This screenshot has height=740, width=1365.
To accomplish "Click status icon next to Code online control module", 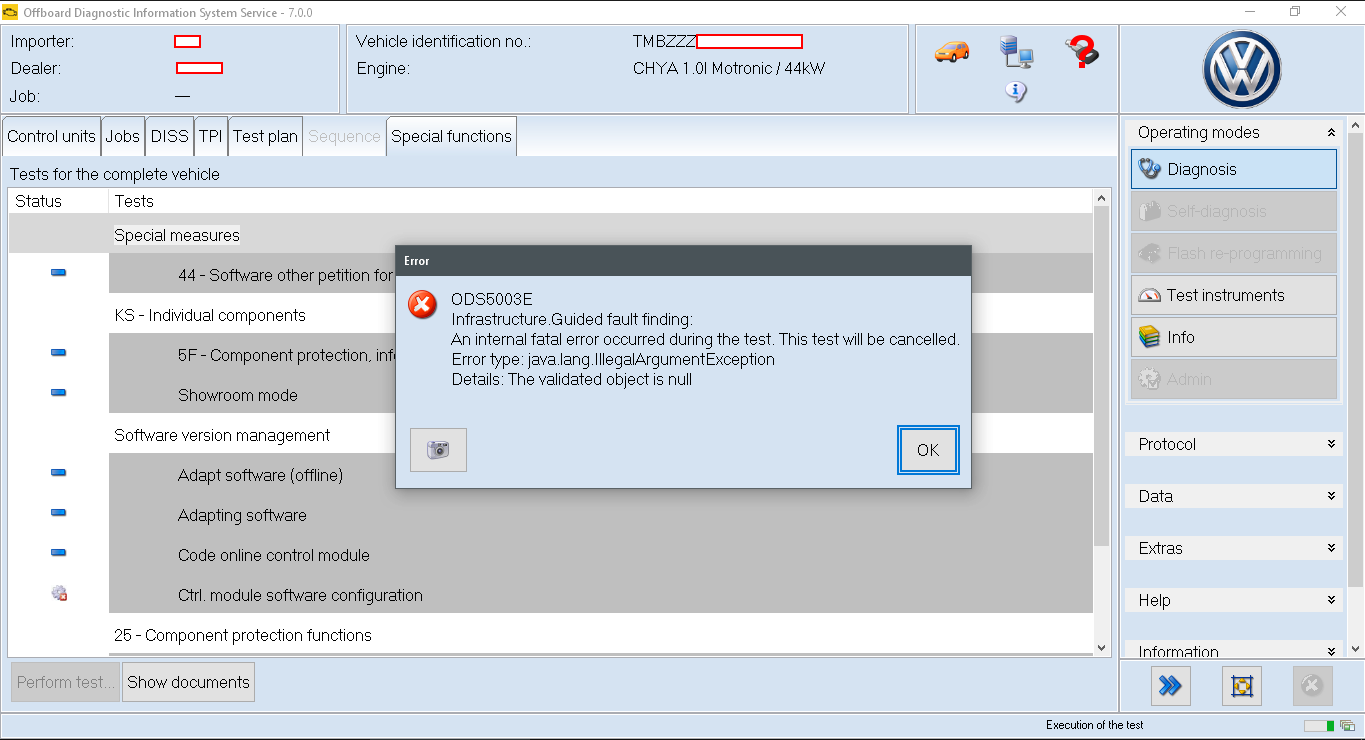I will (58, 553).
